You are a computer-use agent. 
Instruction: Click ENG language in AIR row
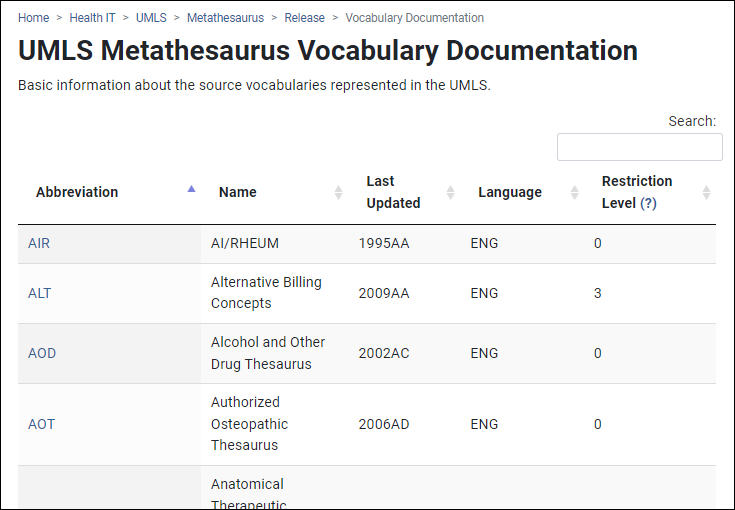tap(484, 243)
